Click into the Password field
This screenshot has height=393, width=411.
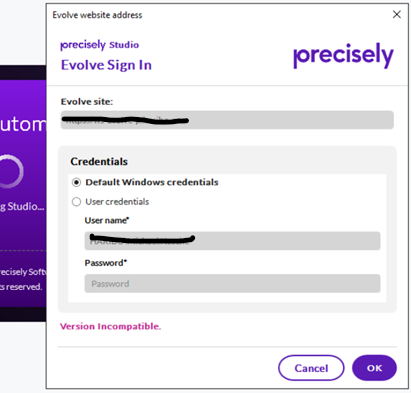[x=232, y=283]
